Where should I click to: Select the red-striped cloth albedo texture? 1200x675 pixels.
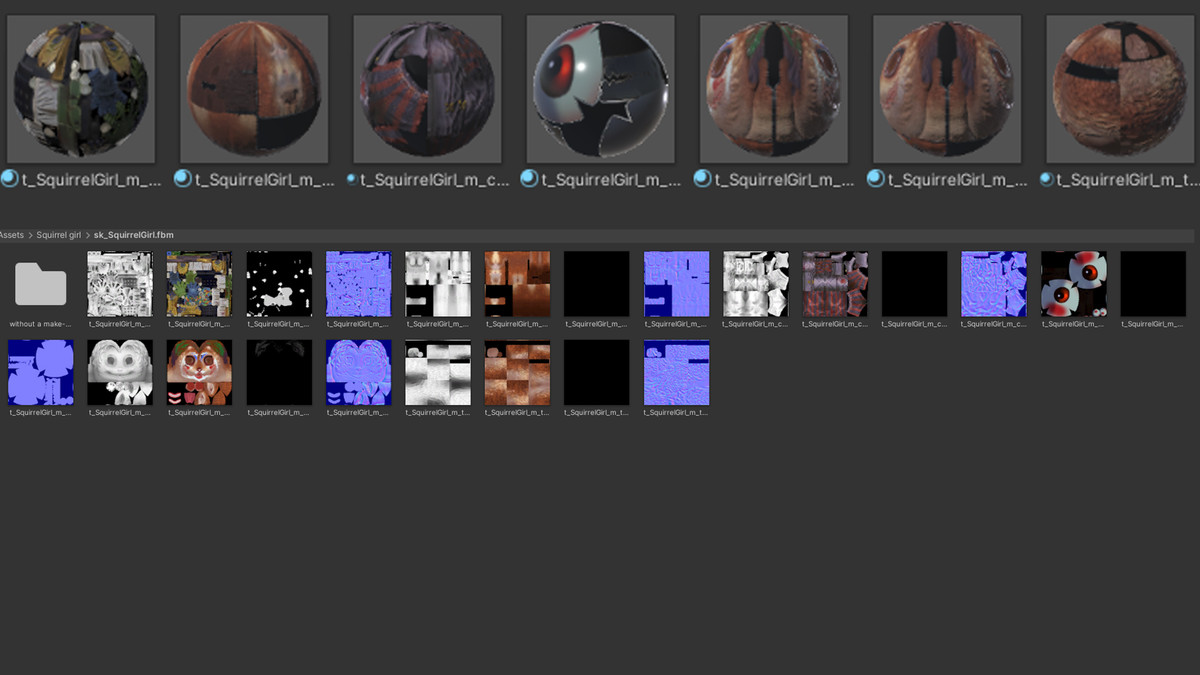pyautogui.click(x=835, y=284)
